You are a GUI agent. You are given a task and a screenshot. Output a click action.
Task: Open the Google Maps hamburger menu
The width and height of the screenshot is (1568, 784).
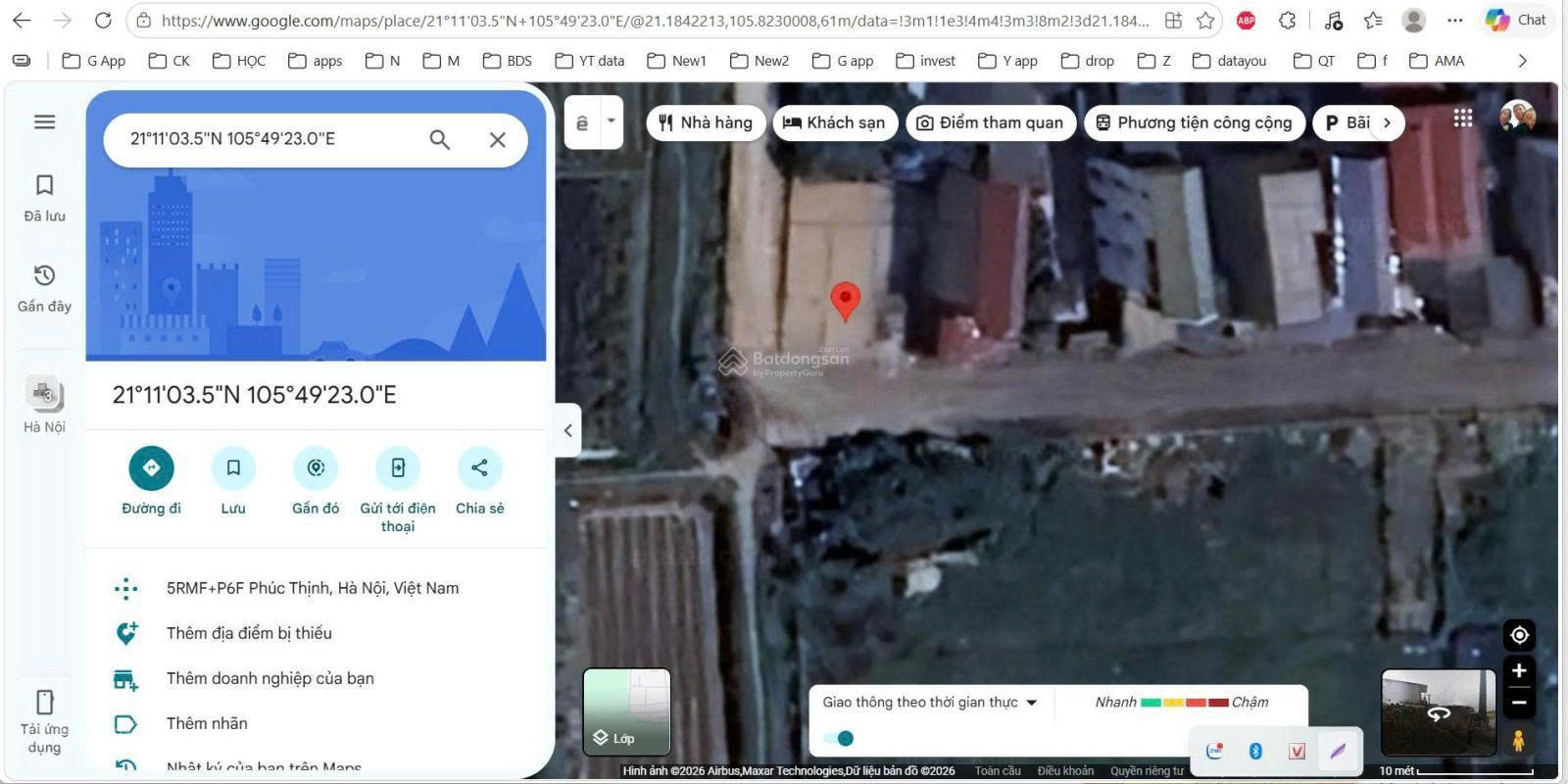click(44, 122)
